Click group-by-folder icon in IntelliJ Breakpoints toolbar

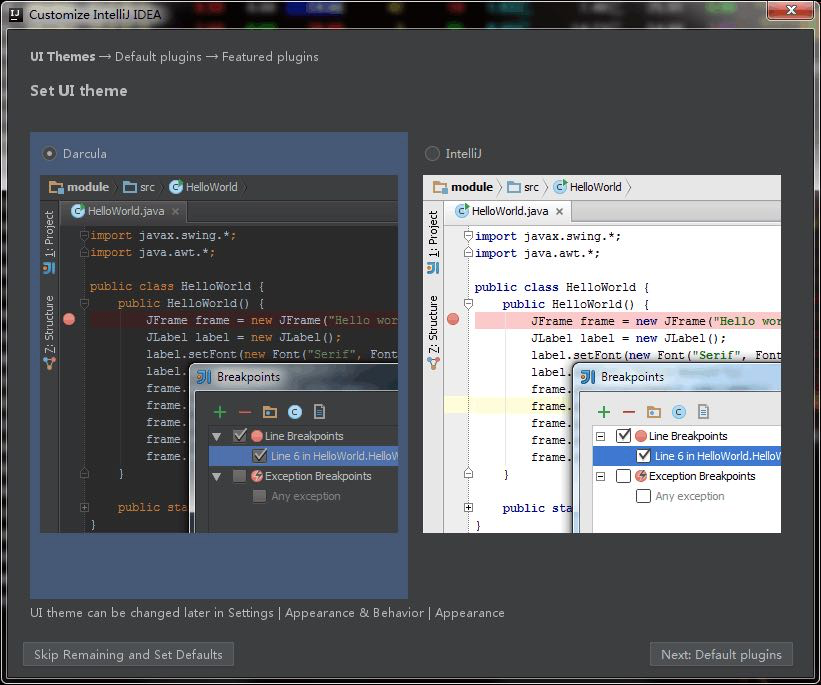(x=654, y=412)
